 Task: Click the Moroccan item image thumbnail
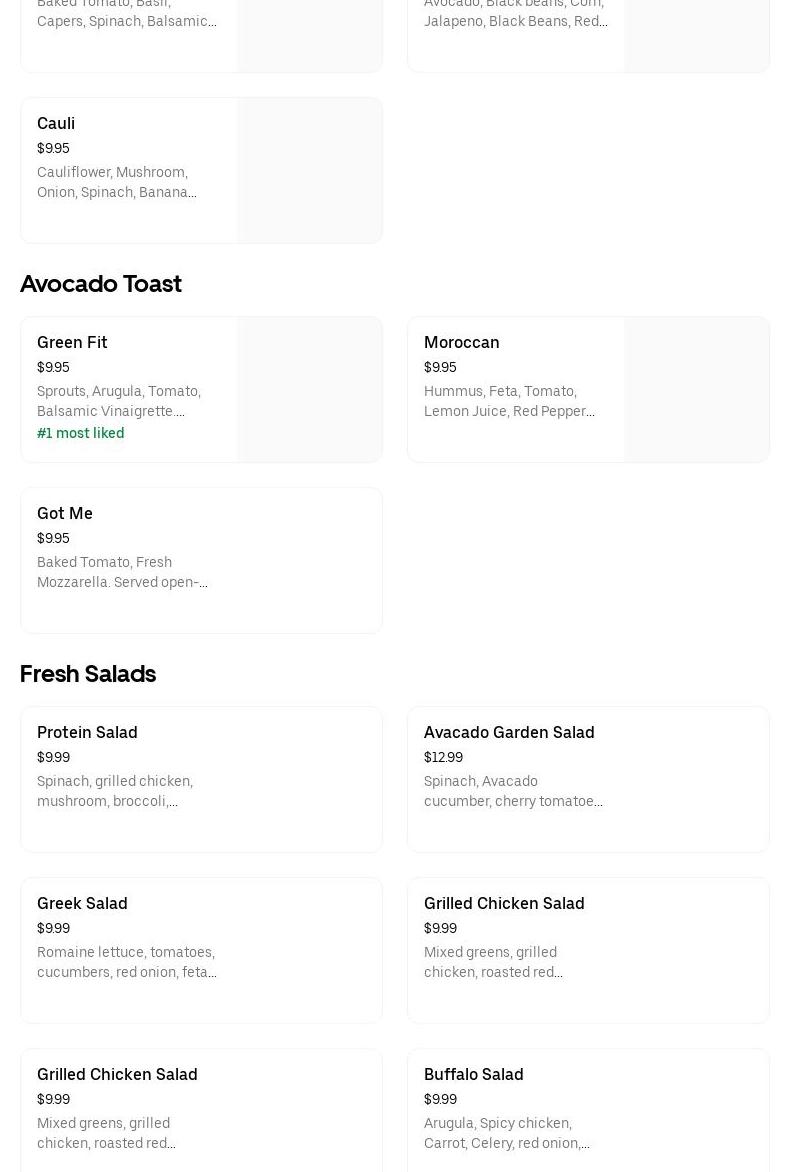click(x=696, y=389)
